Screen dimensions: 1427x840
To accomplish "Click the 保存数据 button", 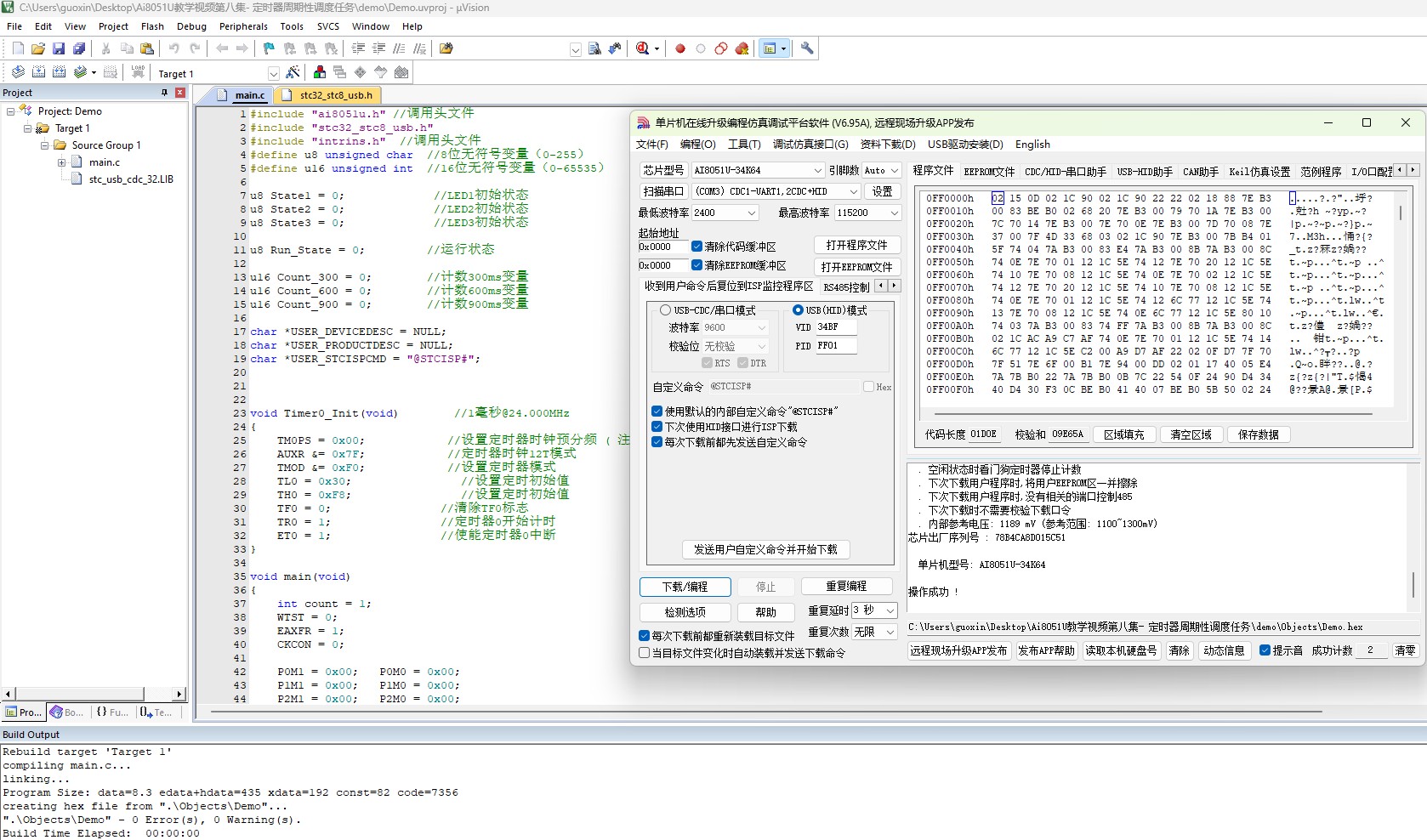I will [x=1259, y=434].
